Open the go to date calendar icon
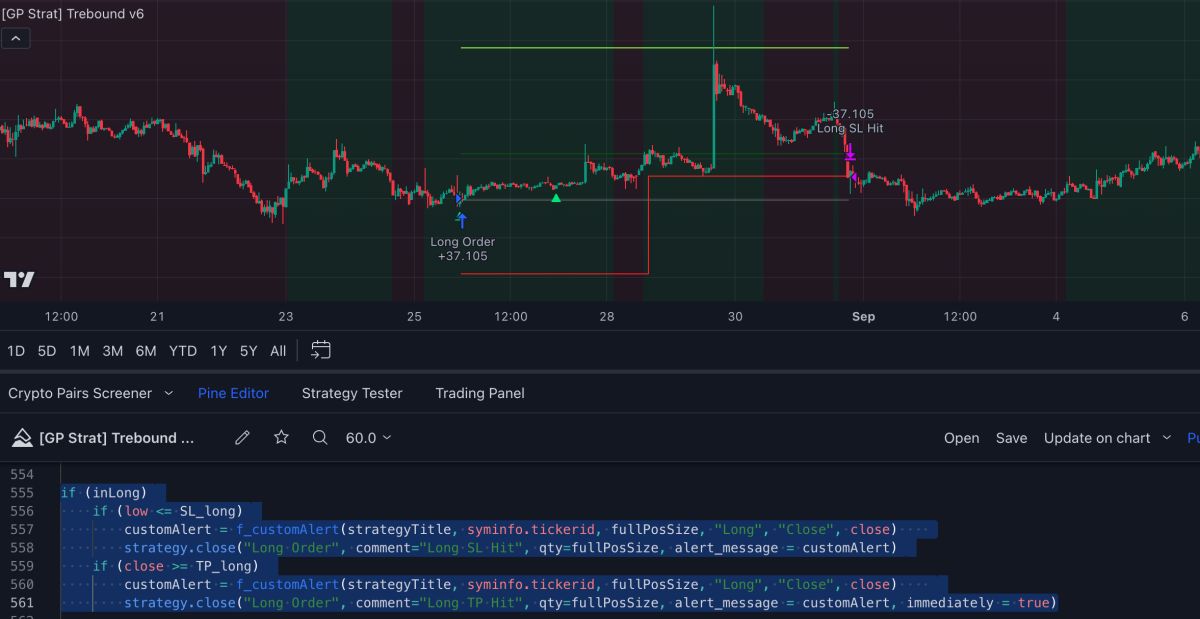 [320, 350]
